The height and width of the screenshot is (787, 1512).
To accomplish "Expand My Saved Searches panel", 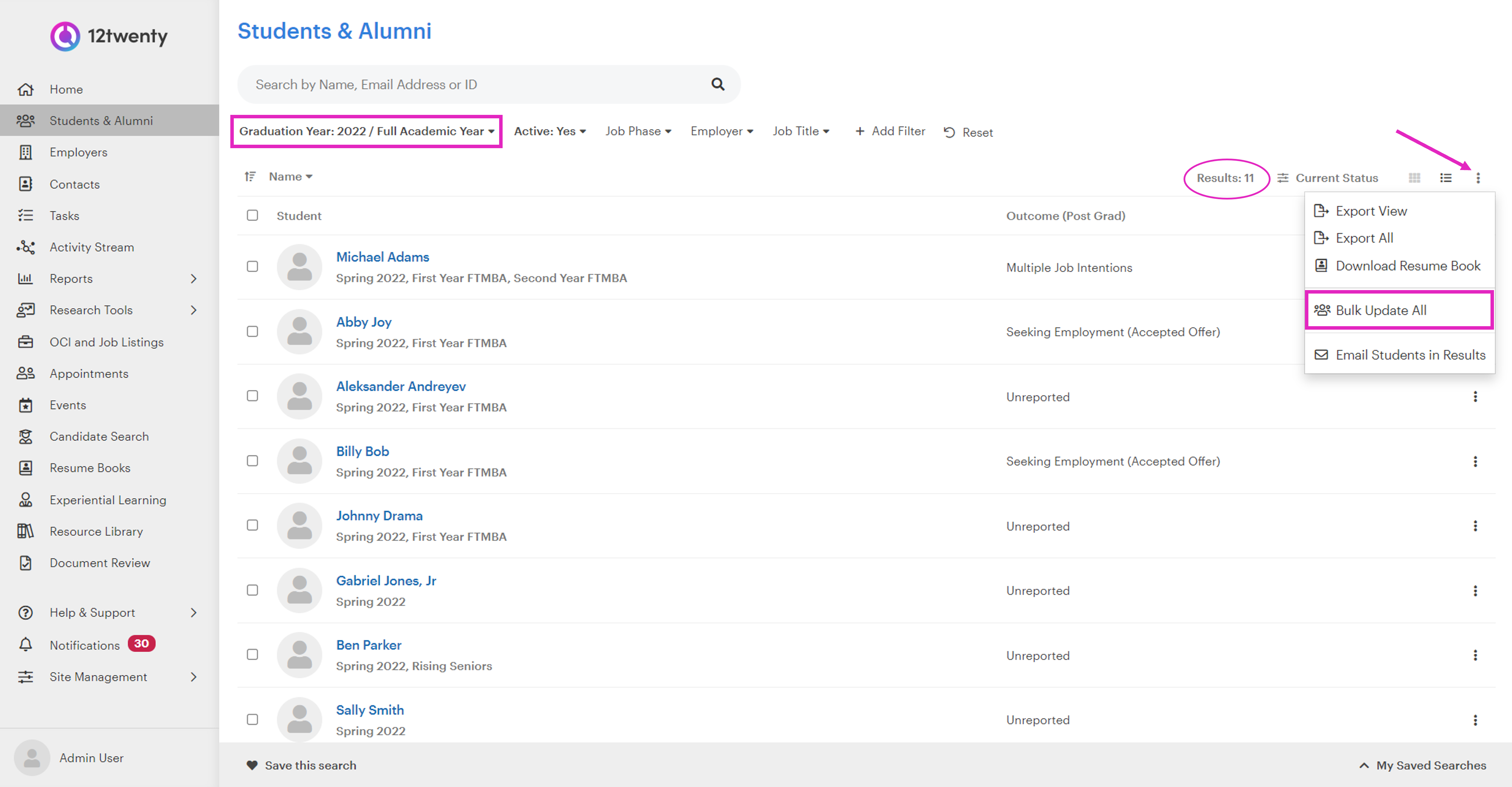I will (x=1422, y=765).
